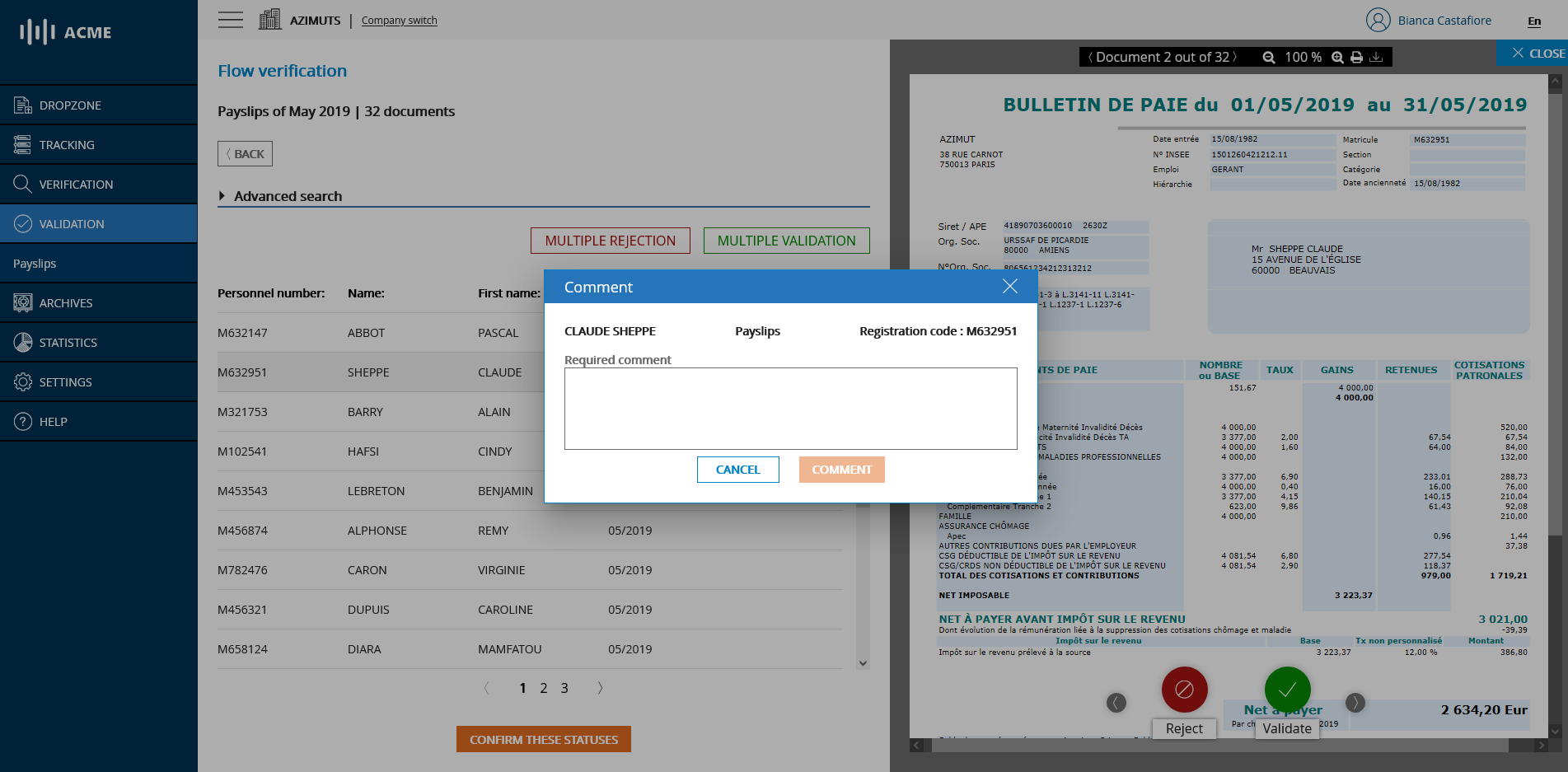The height and width of the screenshot is (772, 1568).
Task: Open the user profile icon for Bianca Castafiore
Action: point(1378,21)
